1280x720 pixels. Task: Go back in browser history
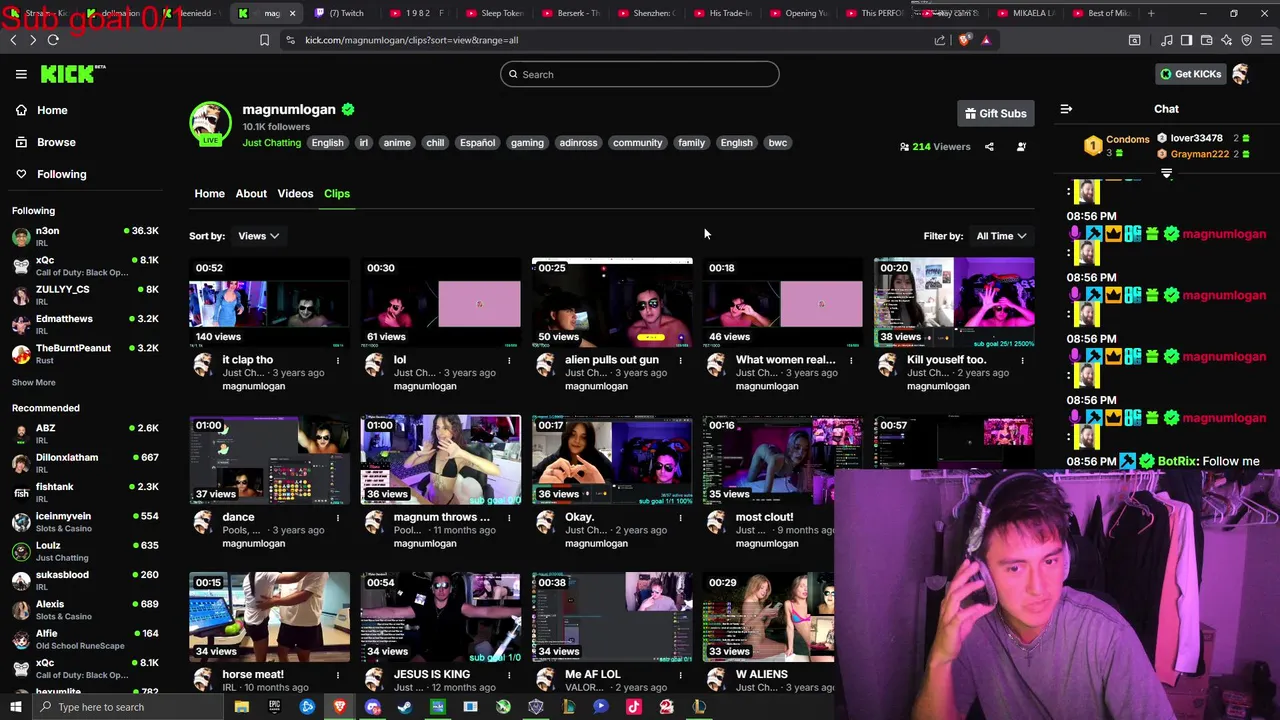point(13,40)
